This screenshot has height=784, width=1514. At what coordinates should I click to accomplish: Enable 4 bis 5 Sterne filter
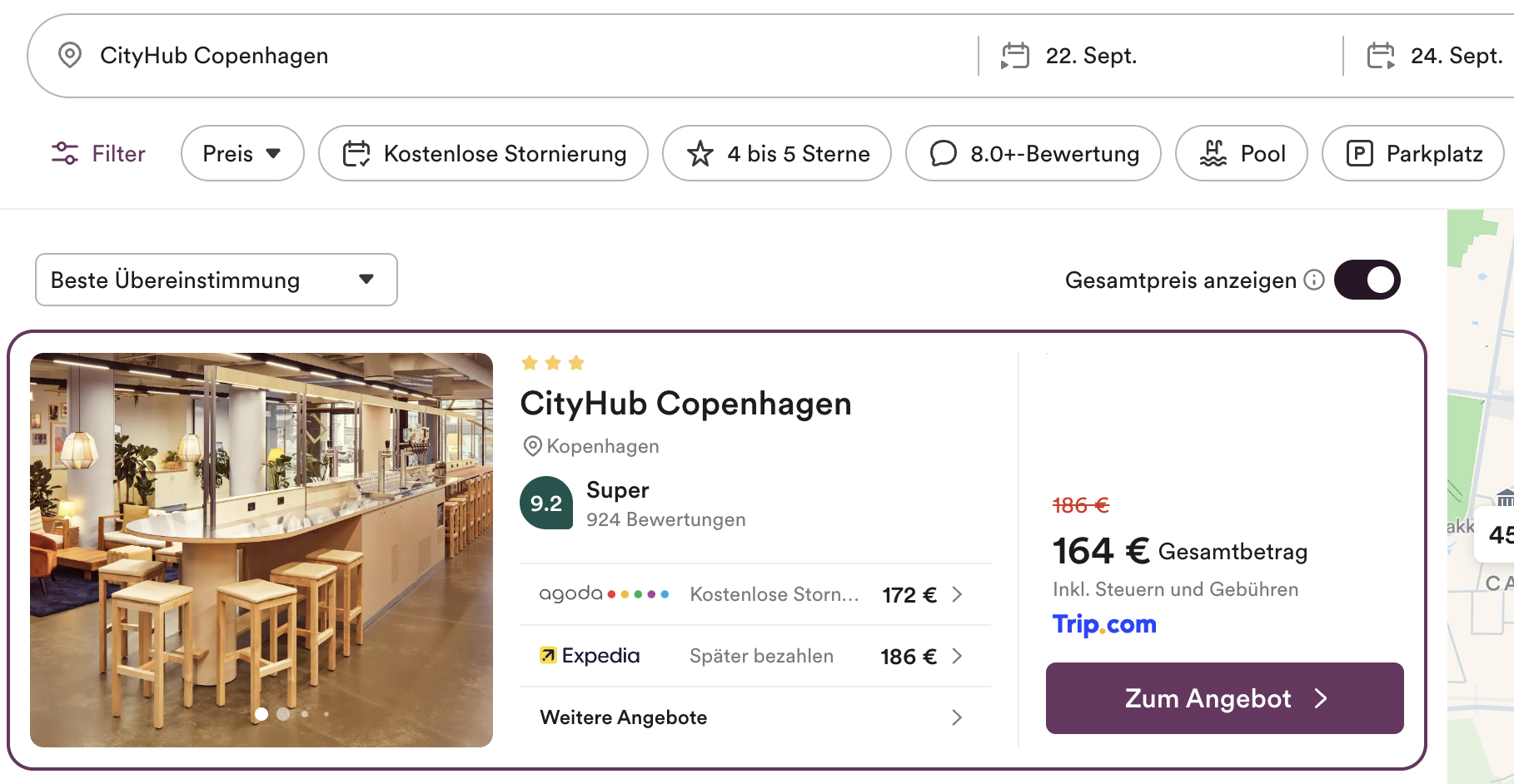tap(776, 153)
